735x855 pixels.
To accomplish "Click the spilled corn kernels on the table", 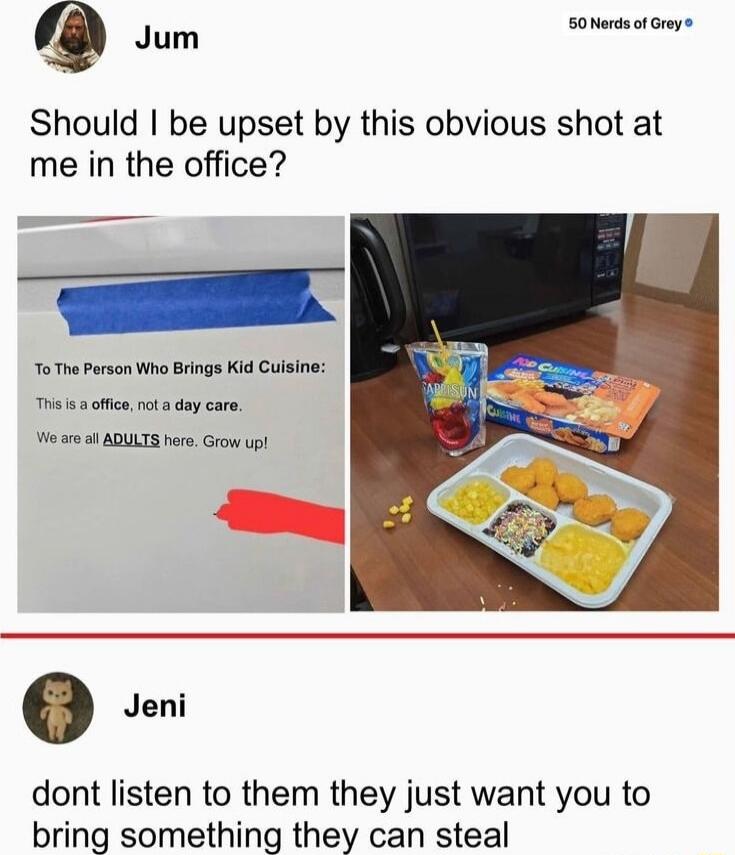I will point(400,513).
